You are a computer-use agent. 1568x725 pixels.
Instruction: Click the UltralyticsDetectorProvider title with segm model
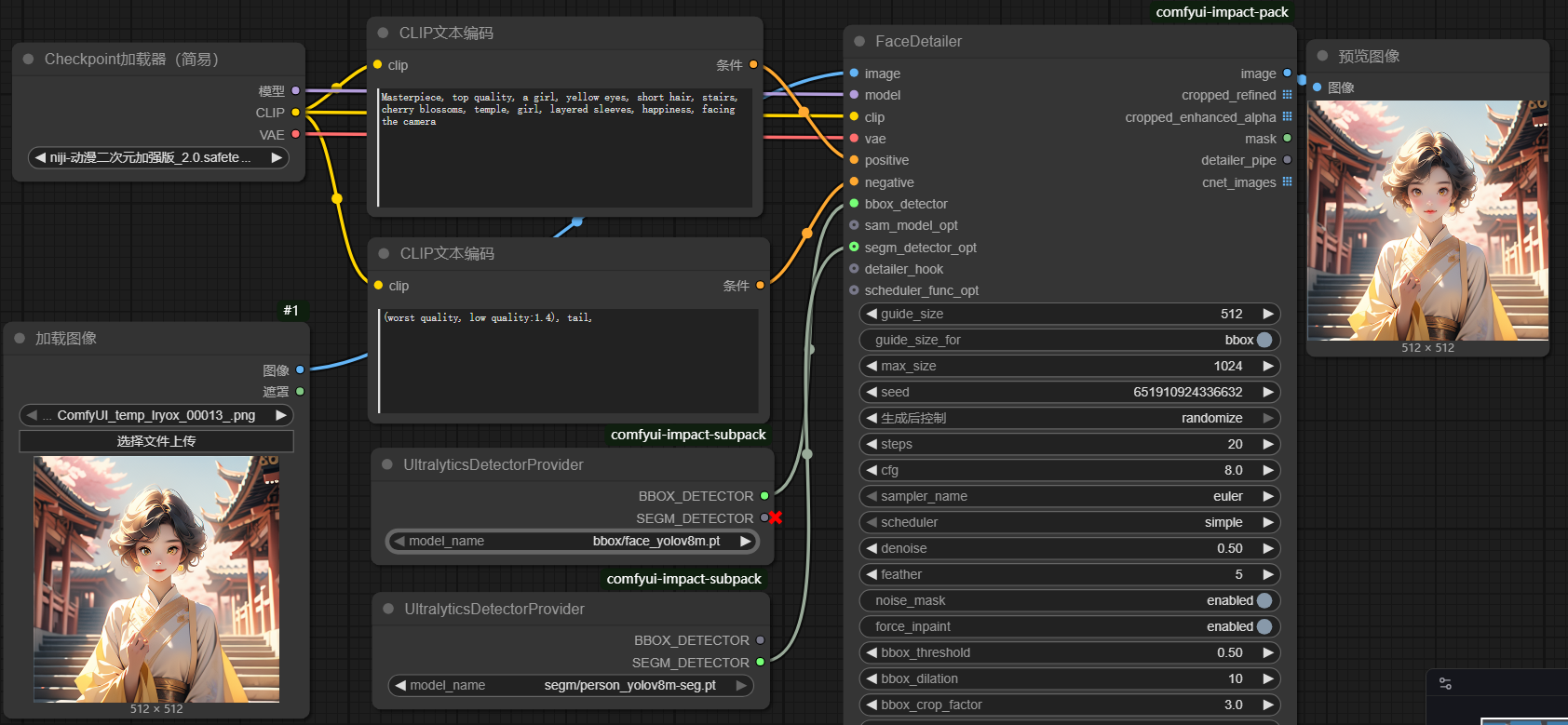(493, 609)
